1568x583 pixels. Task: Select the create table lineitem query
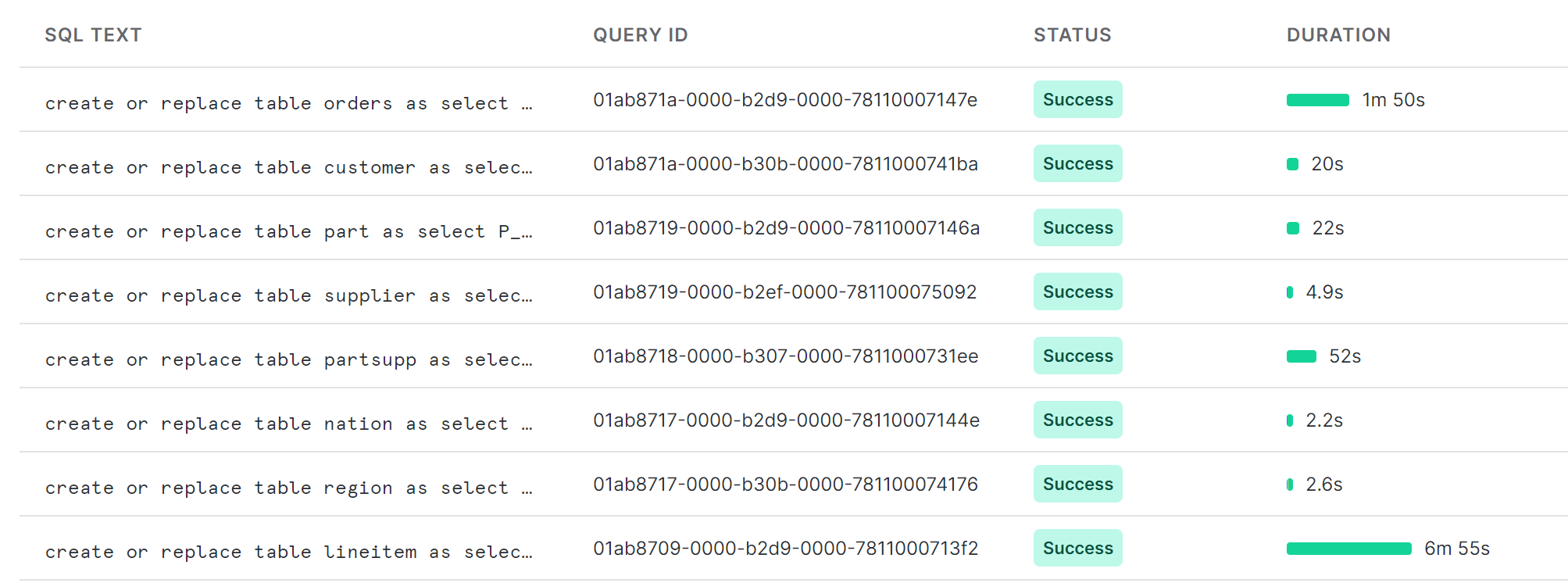click(x=288, y=552)
